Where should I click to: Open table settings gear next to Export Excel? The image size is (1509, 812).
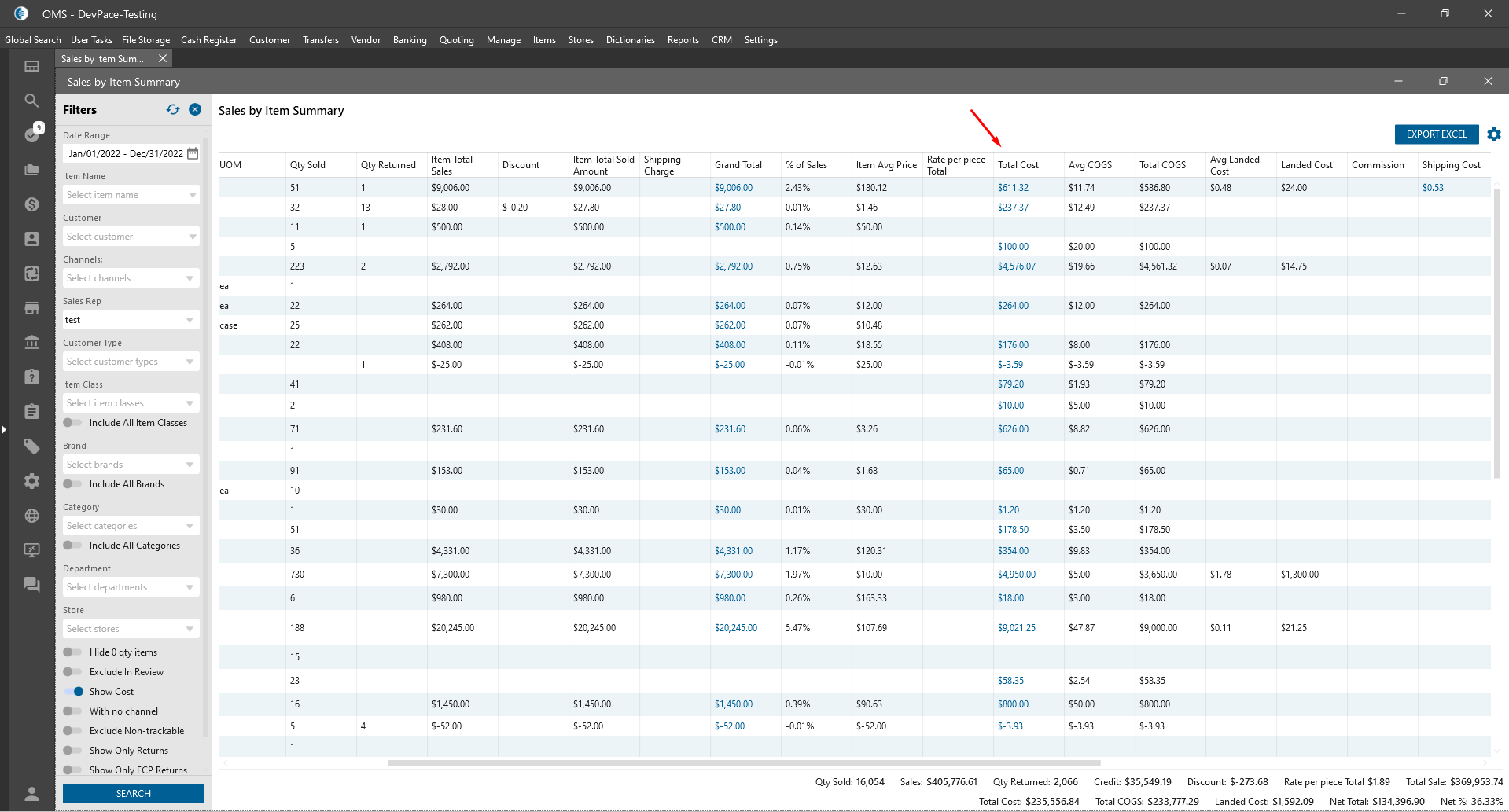(x=1493, y=134)
